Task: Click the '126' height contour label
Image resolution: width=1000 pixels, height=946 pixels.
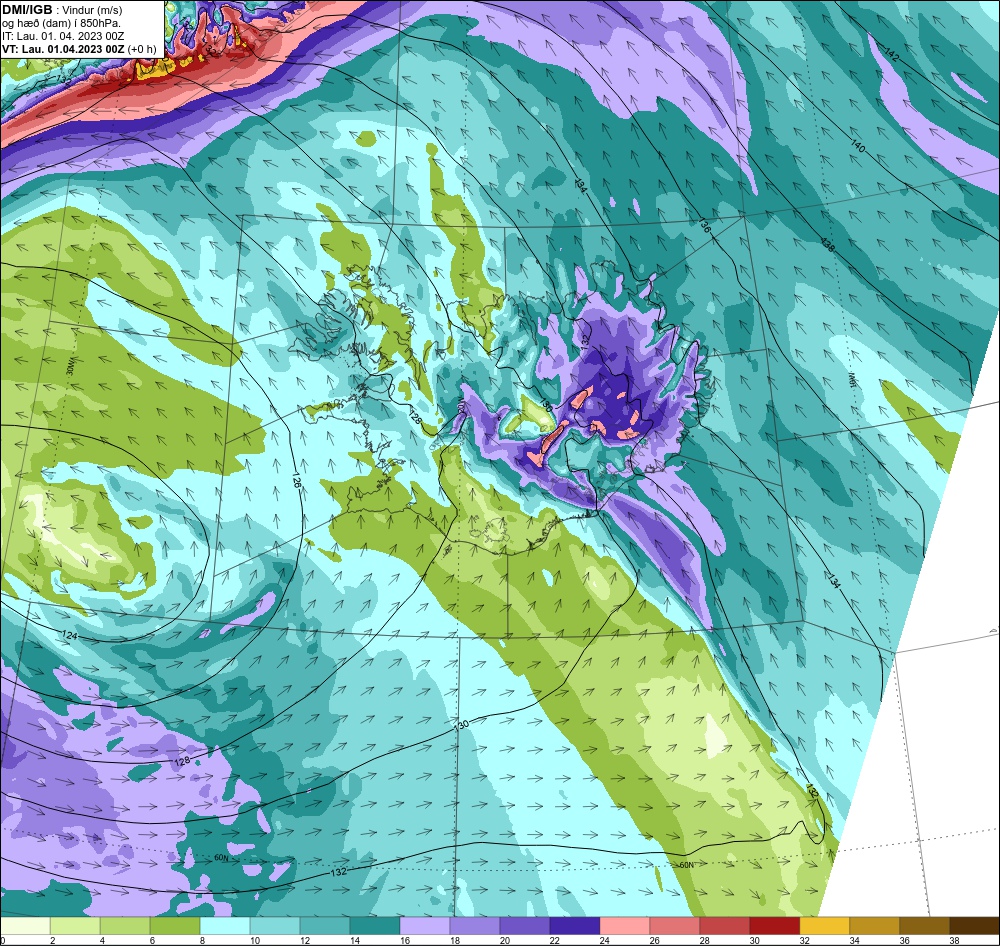Action: click(297, 480)
